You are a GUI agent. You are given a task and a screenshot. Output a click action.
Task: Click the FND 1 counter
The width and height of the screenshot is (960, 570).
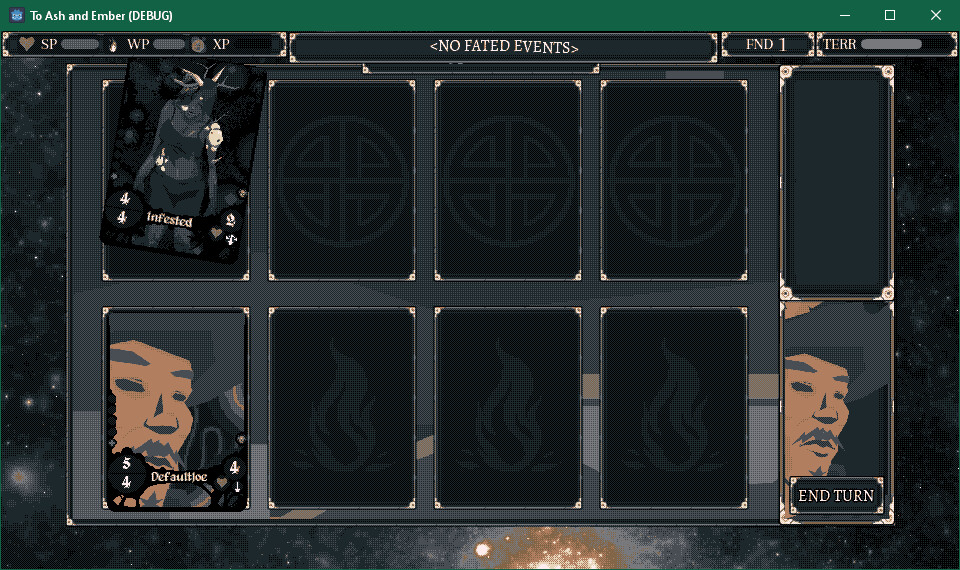[768, 45]
